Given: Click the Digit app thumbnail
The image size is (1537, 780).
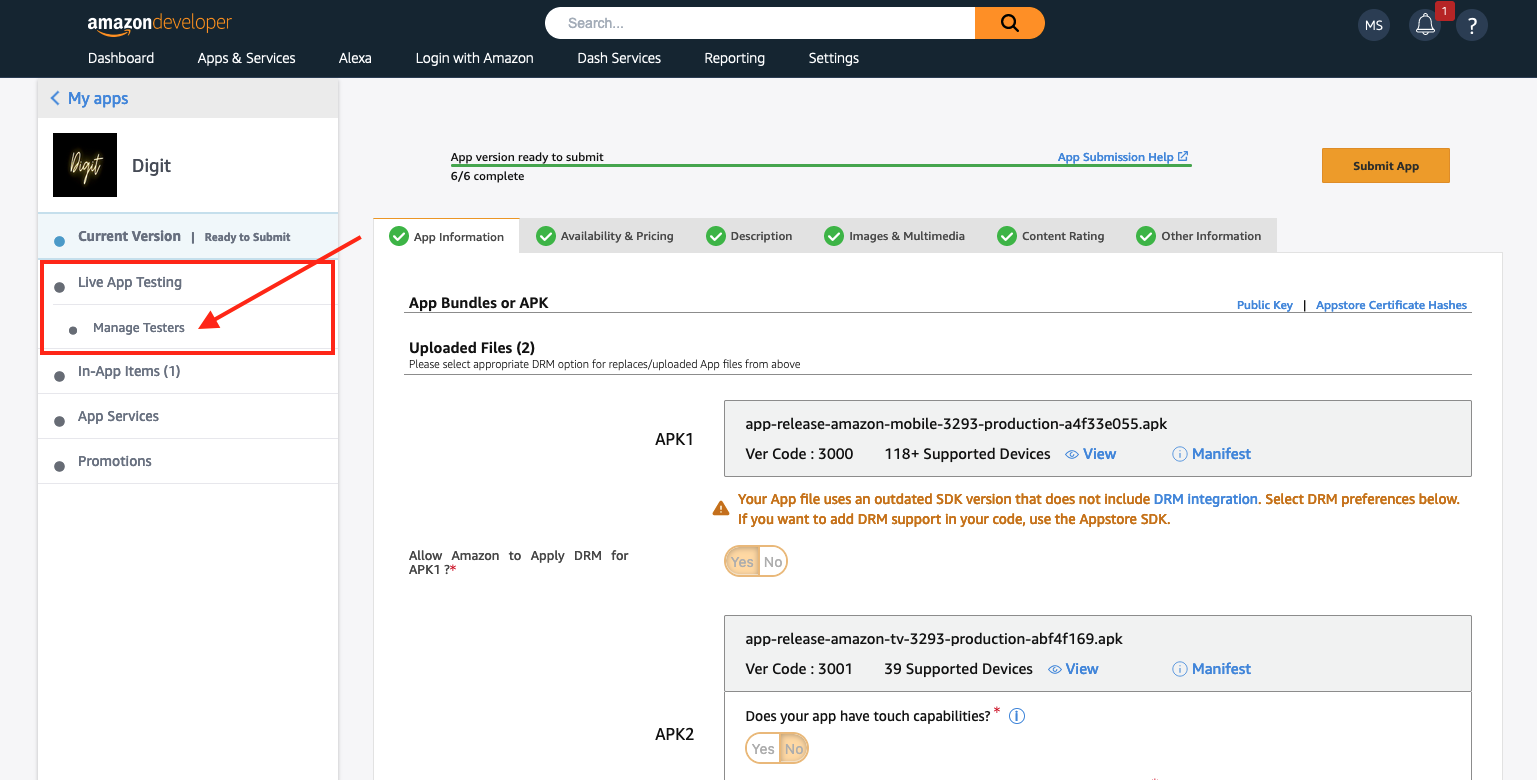Looking at the screenshot, I should pos(85,165).
